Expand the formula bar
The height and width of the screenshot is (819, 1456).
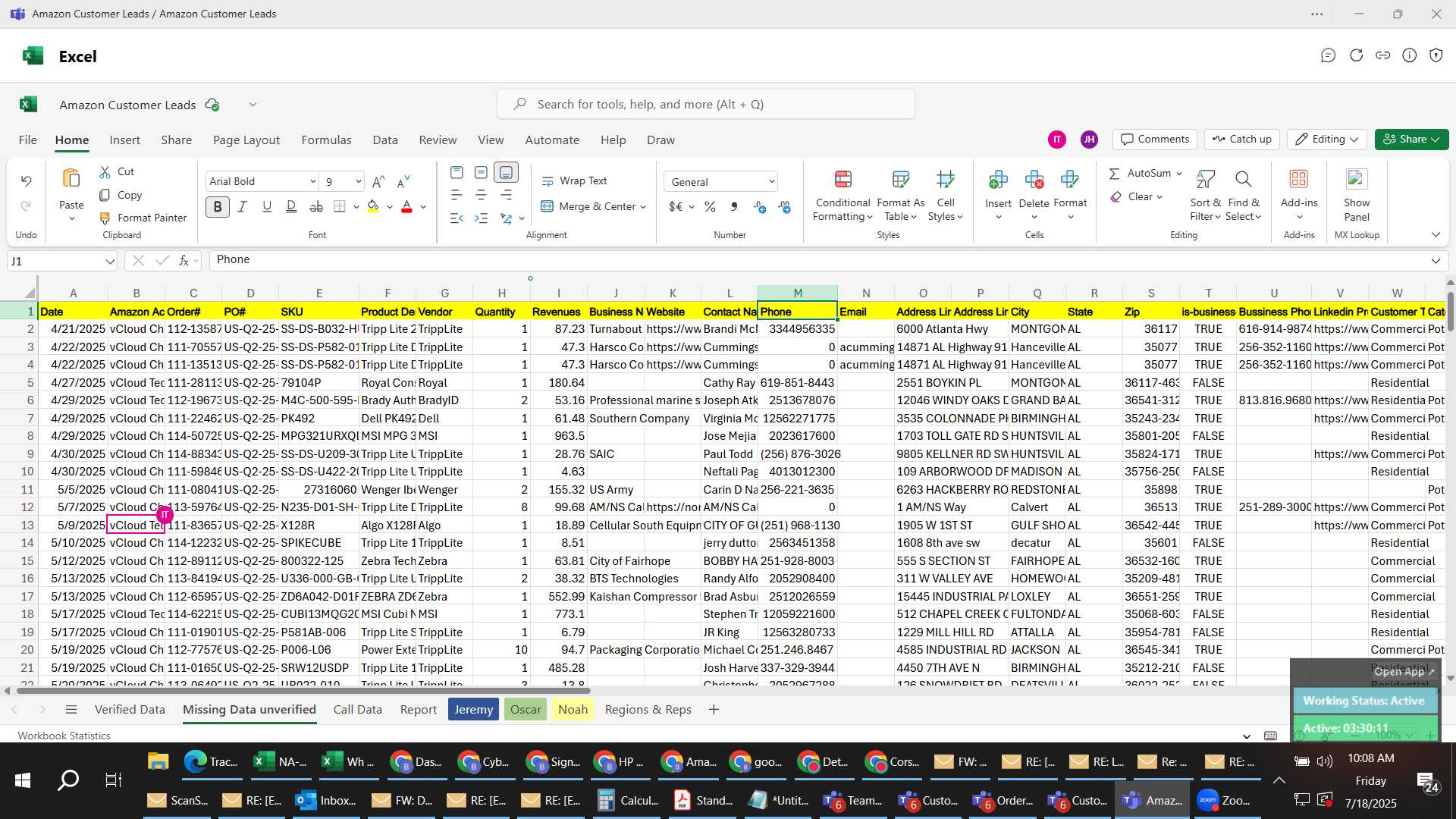point(1435,261)
